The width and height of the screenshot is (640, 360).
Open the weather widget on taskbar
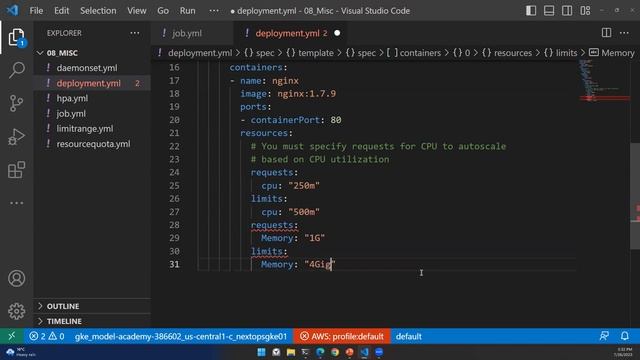point(20,352)
